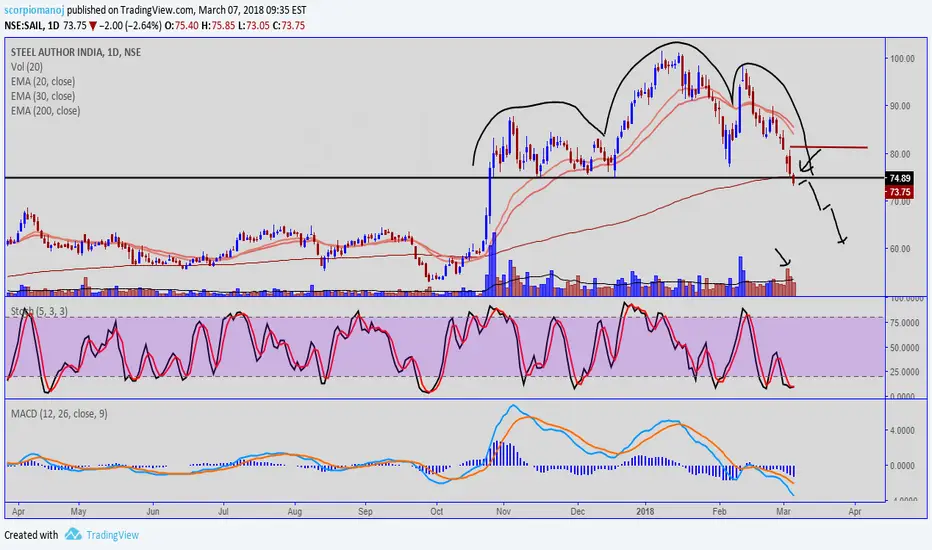Image resolution: width=932 pixels, height=550 pixels.
Task: Click the Jul label on time axis
Action: pos(223,511)
